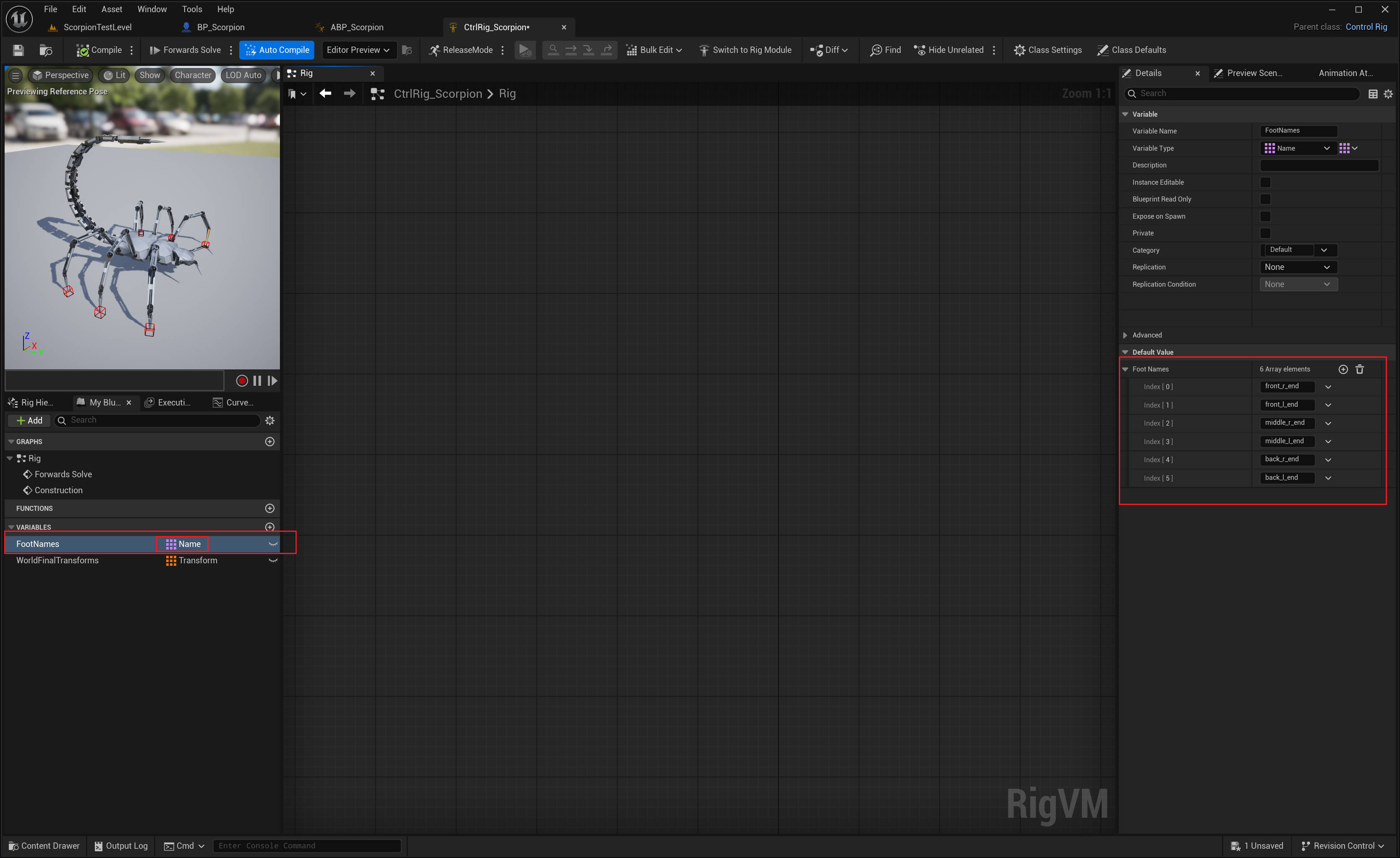Open the Asset menu
This screenshot has height=858, width=1400.
(x=111, y=9)
